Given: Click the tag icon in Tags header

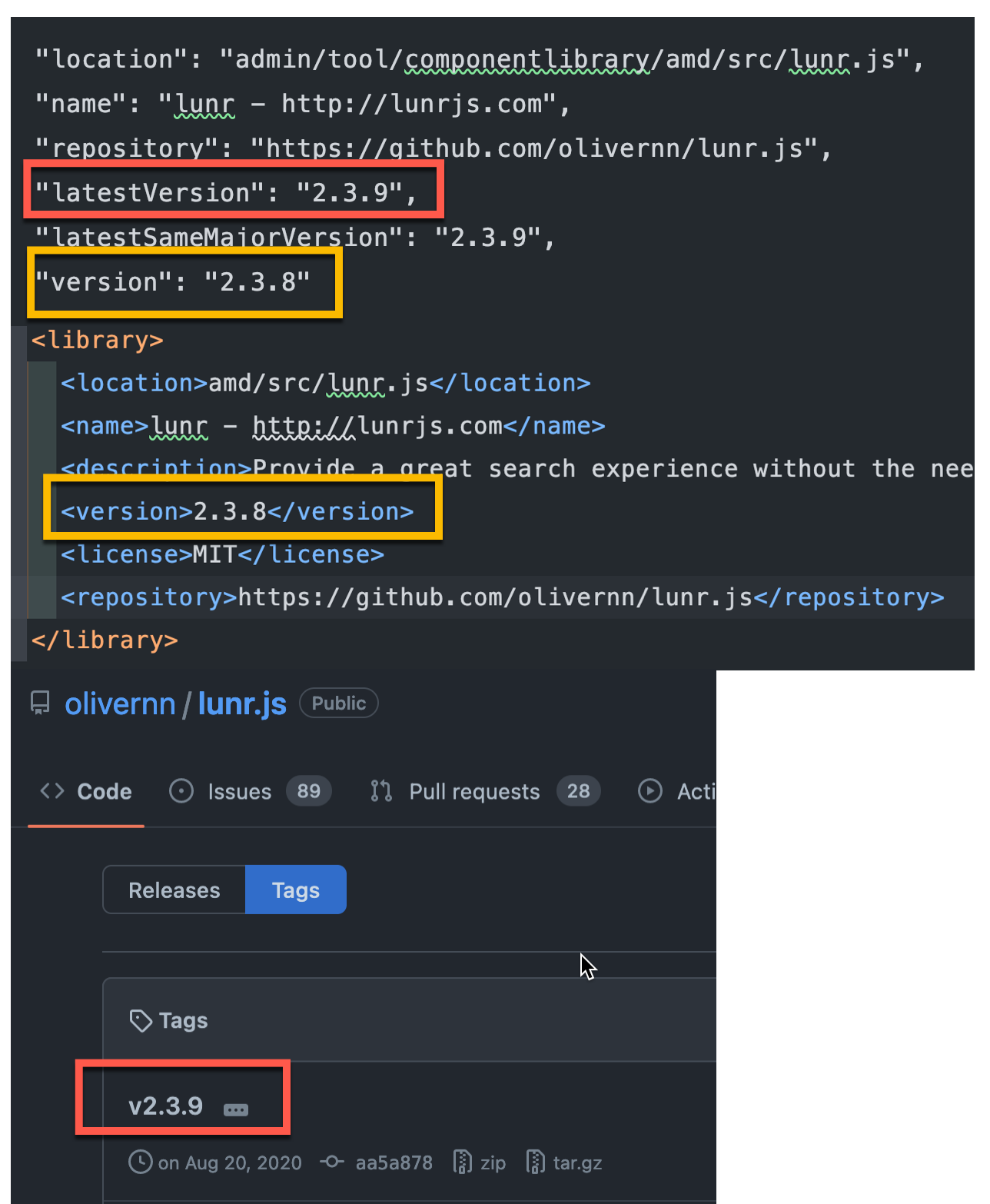Looking at the screenshot, I should coord(141,1021).
